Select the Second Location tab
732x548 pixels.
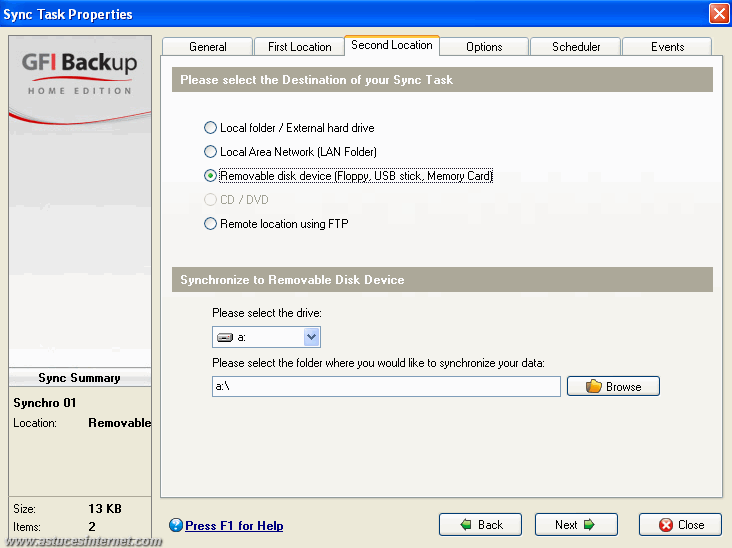click(x=392, y=45)
